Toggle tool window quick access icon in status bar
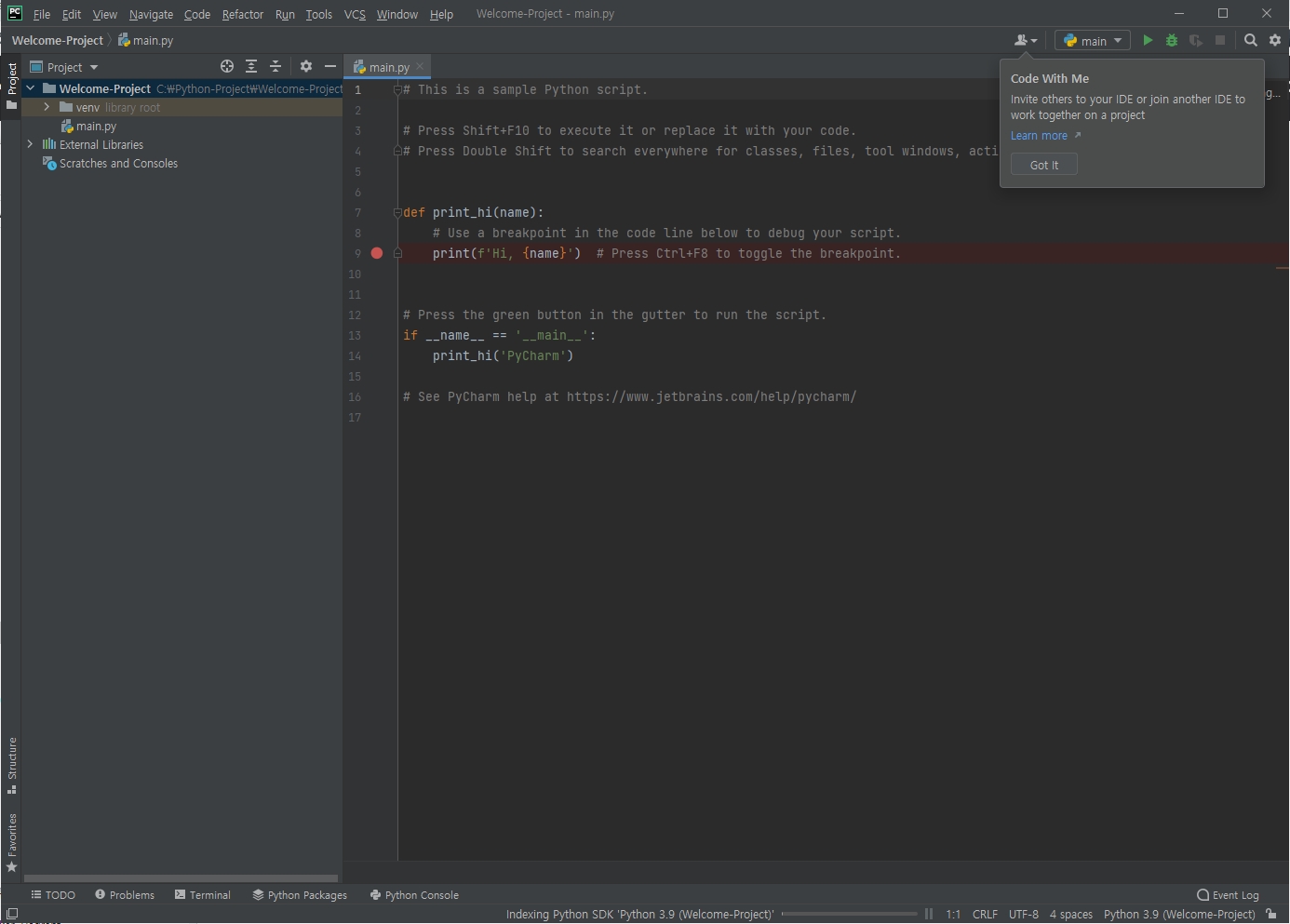The width and height of the screenshot is (1290, 924). (12, 914)
